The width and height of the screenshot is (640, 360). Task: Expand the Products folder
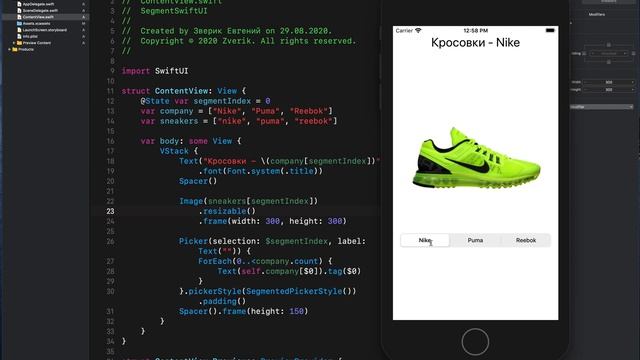pyautogui.click(x=9, y=49)
